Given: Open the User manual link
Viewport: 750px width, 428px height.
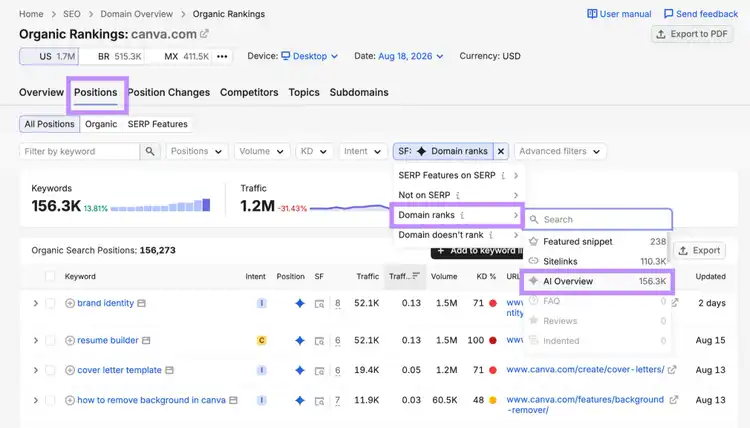Looking at the screenshot, I should coord(619,14).
